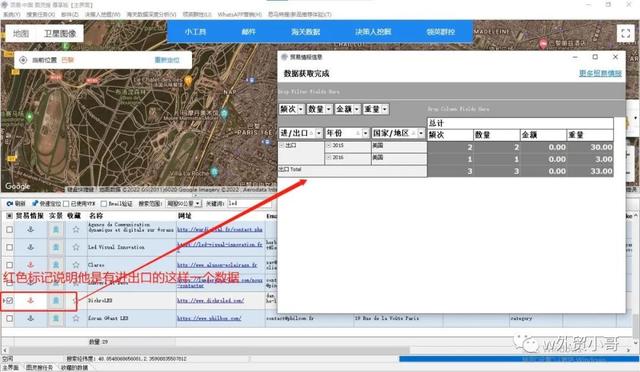Toggle the Email验证 checkbox

pos(104,203)
